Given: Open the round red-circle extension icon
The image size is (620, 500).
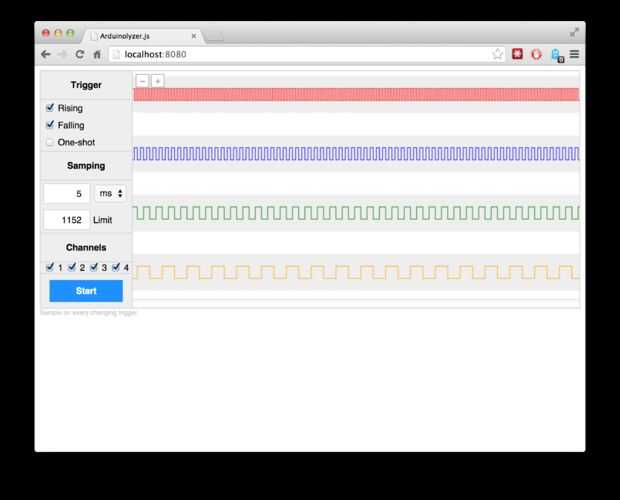Looking at the screenshot, I should [x=536, y=54].
